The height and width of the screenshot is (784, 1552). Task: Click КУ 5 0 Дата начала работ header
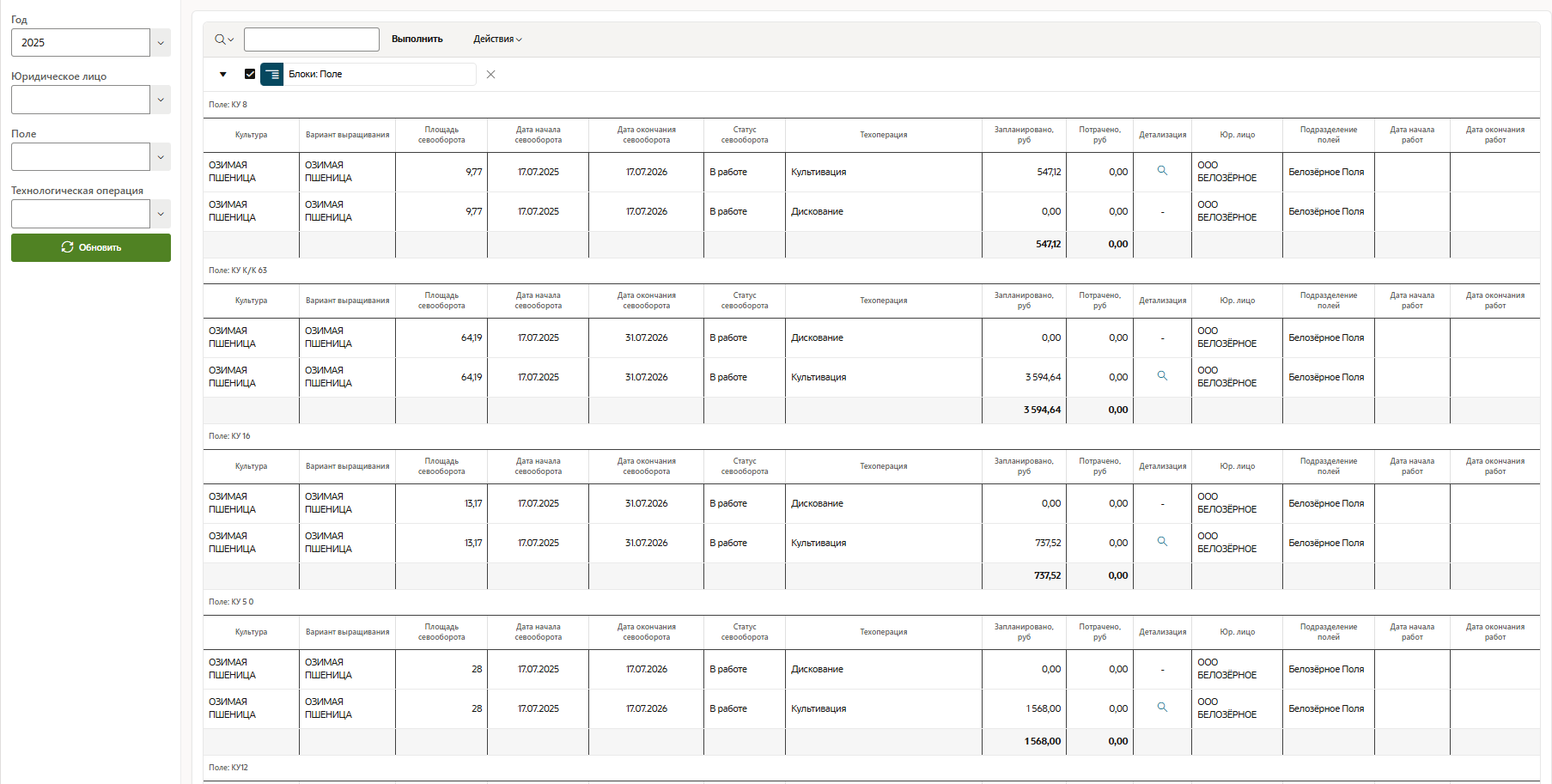1412,632
